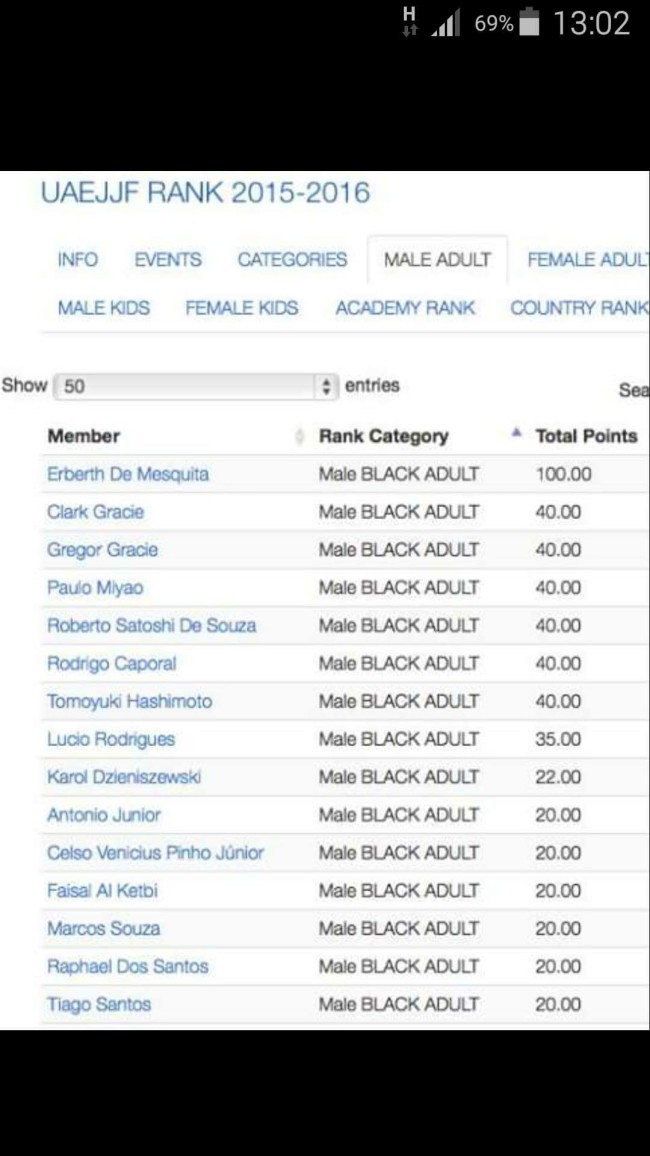The image size is (650, 1156).
Task: Select the FEMALE KIDS tab
Action: coord(242,308)
